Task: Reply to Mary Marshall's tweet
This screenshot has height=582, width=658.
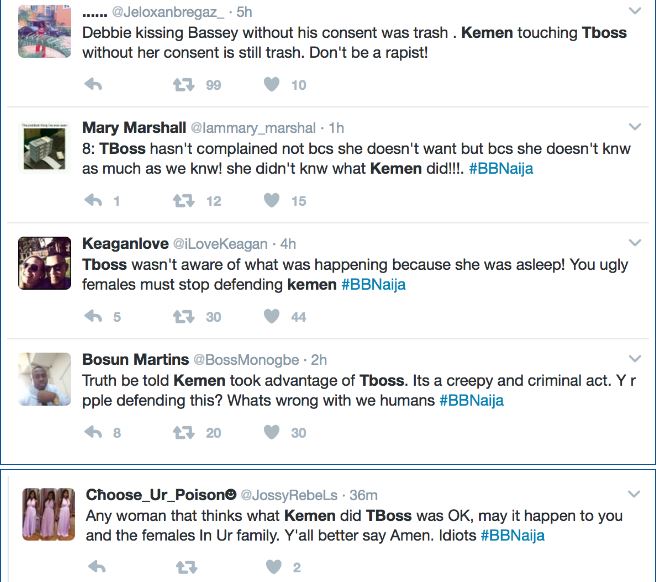Action: [x=94, y=201]
